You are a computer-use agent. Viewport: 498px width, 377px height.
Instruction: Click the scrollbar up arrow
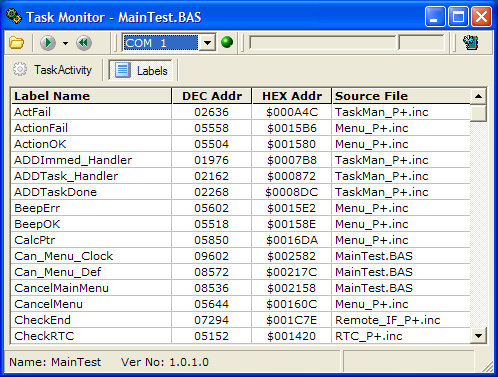tap(478, 96)
